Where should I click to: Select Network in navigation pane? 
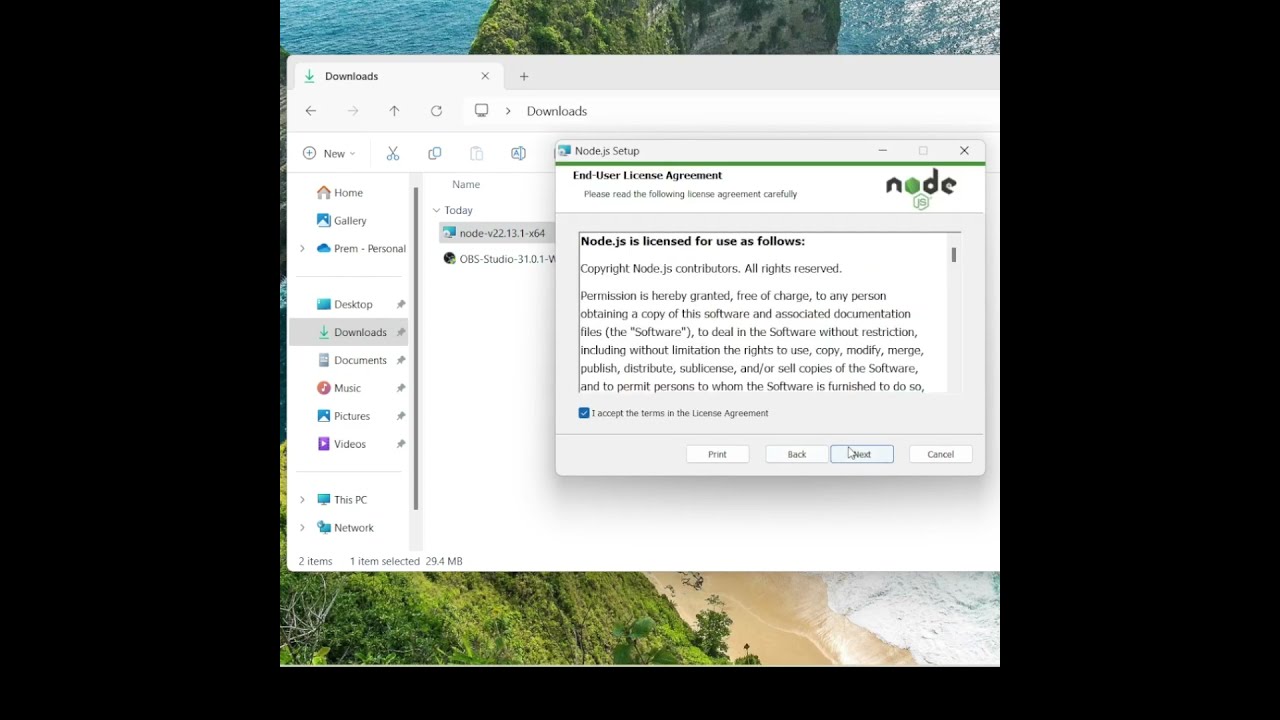point(354,528)
